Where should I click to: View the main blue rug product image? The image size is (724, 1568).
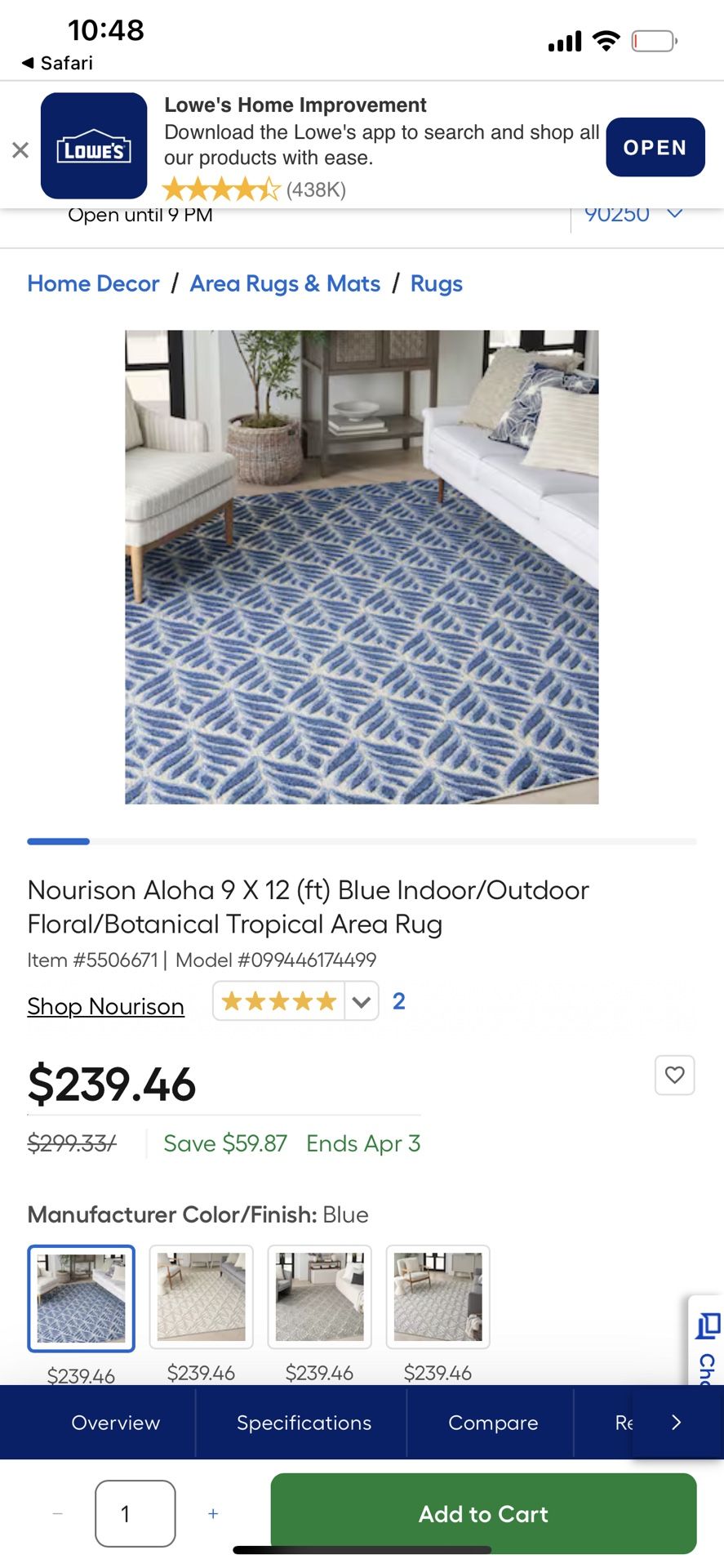pos(362,567)
